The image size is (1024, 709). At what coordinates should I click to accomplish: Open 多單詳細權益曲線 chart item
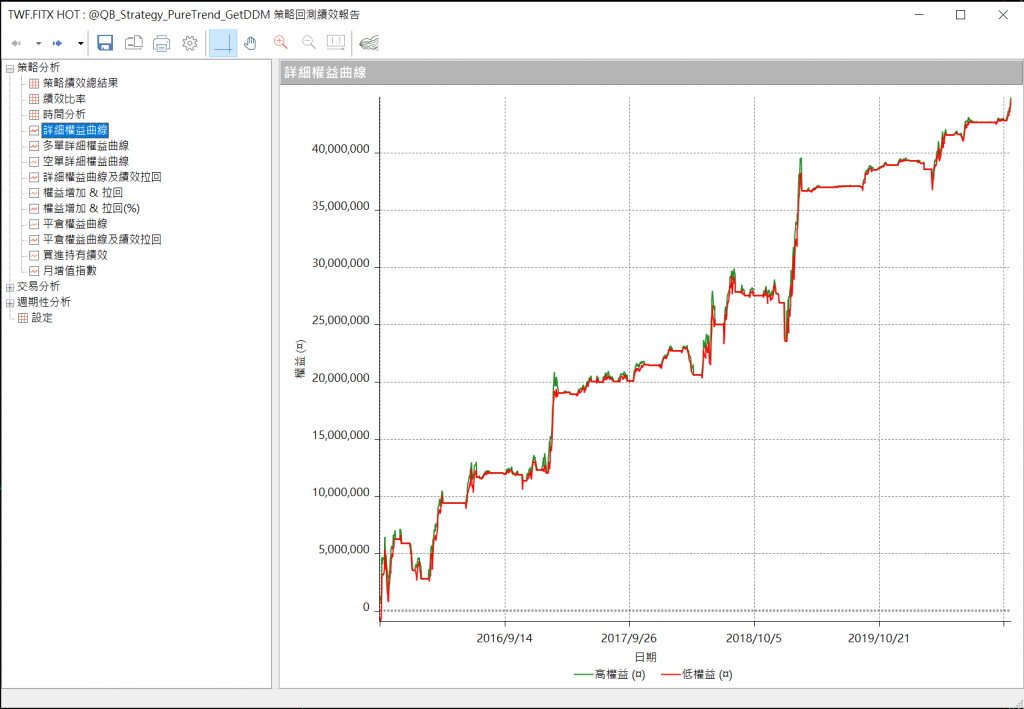(x=86, y=146)
